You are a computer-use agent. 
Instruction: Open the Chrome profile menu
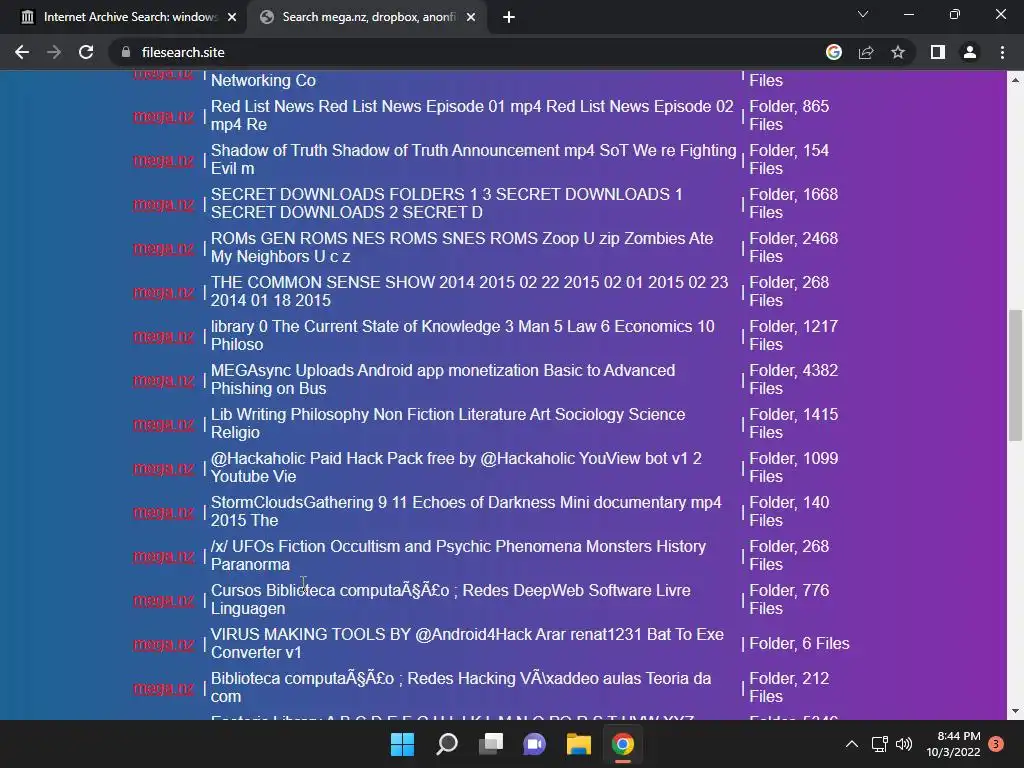coord(970,52)
